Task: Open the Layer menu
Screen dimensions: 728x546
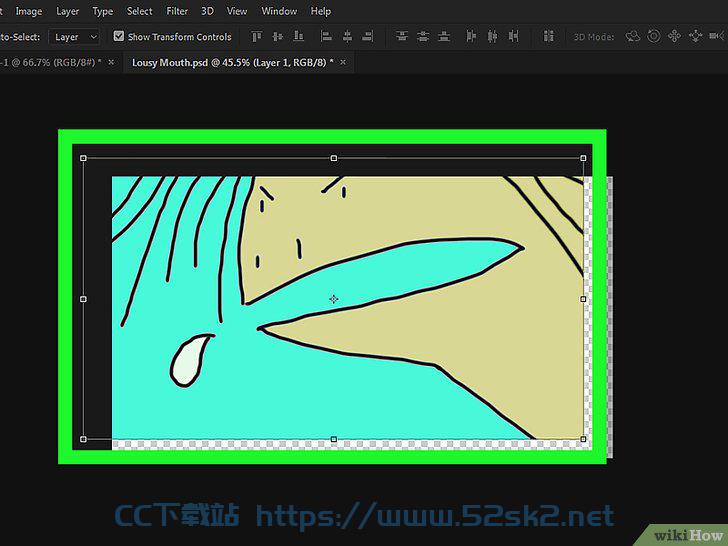Action: click(x=67, y=11)
